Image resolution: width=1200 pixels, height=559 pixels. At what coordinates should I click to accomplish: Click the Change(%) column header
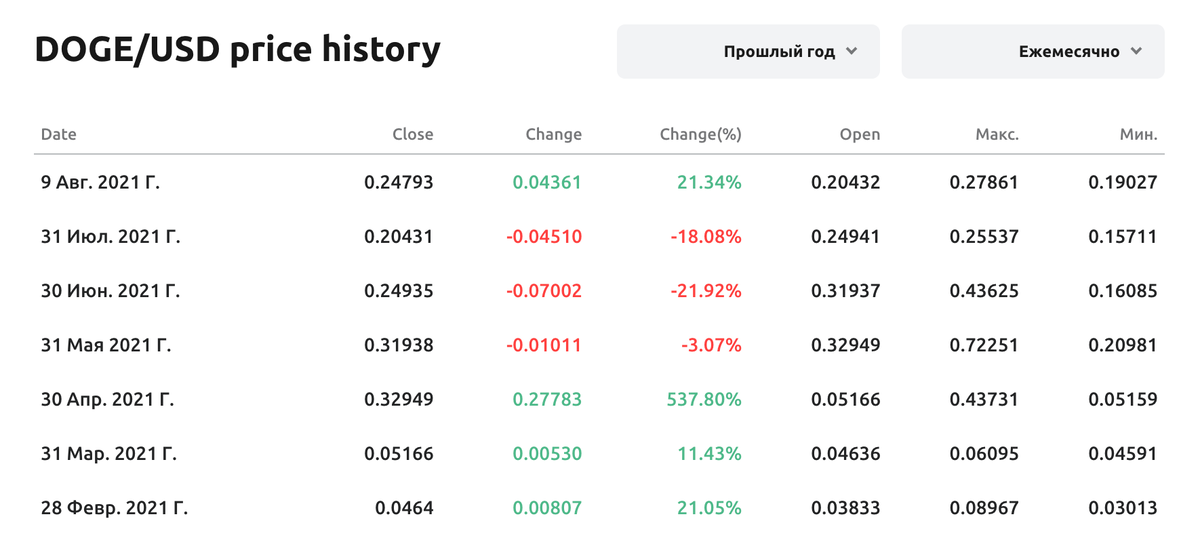(x=701, y=134)
